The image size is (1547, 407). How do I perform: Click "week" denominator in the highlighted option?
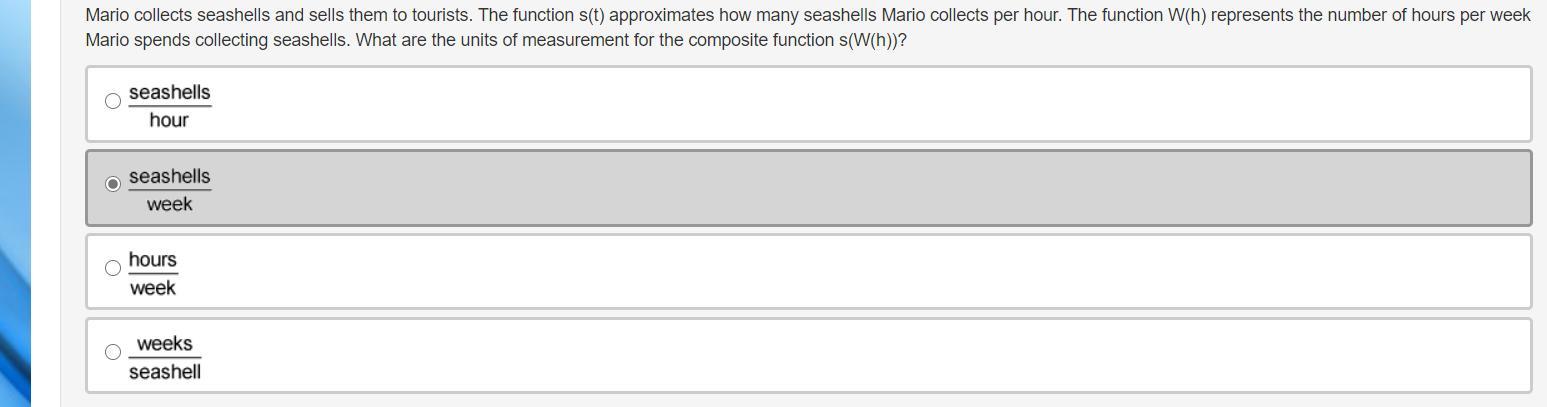click(x=169, y=204)
